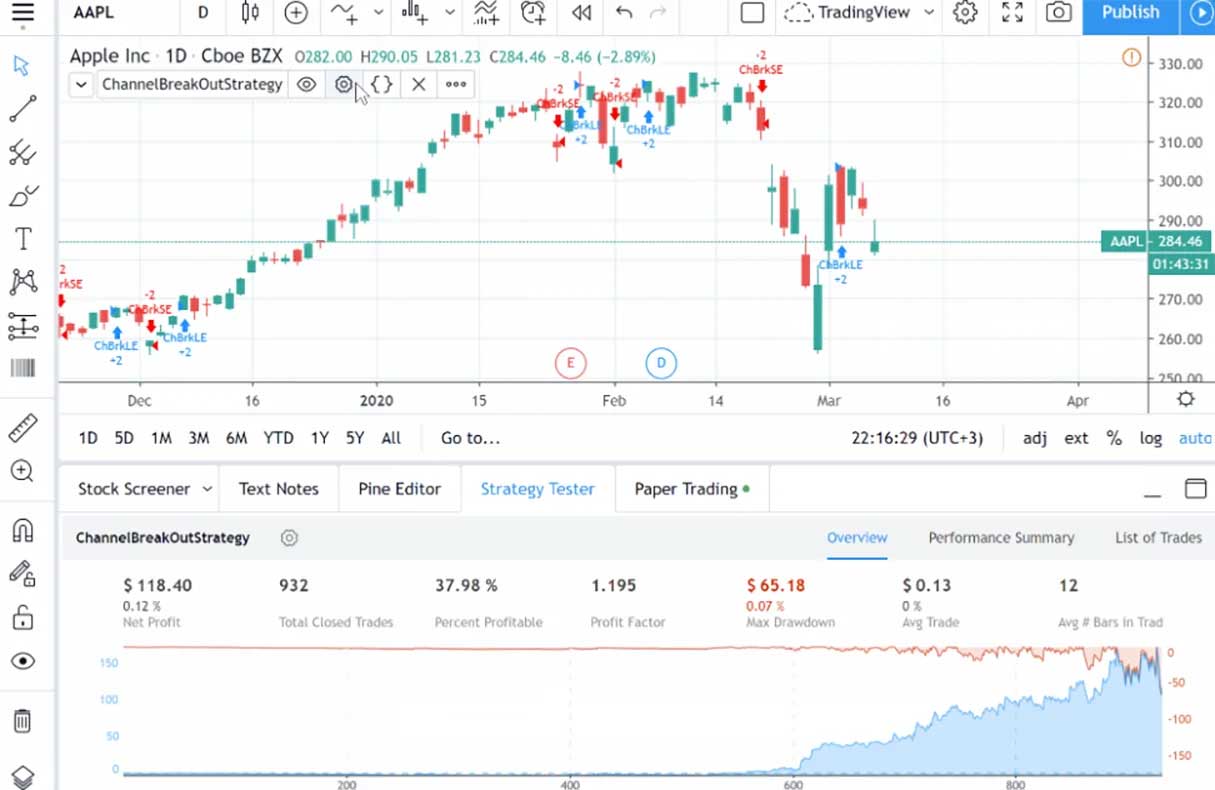Image resolution: width=1215 pixels, height=790 pixels.
Task: Open chart settings gear in top toolbar
Action: tap(965, 13)
